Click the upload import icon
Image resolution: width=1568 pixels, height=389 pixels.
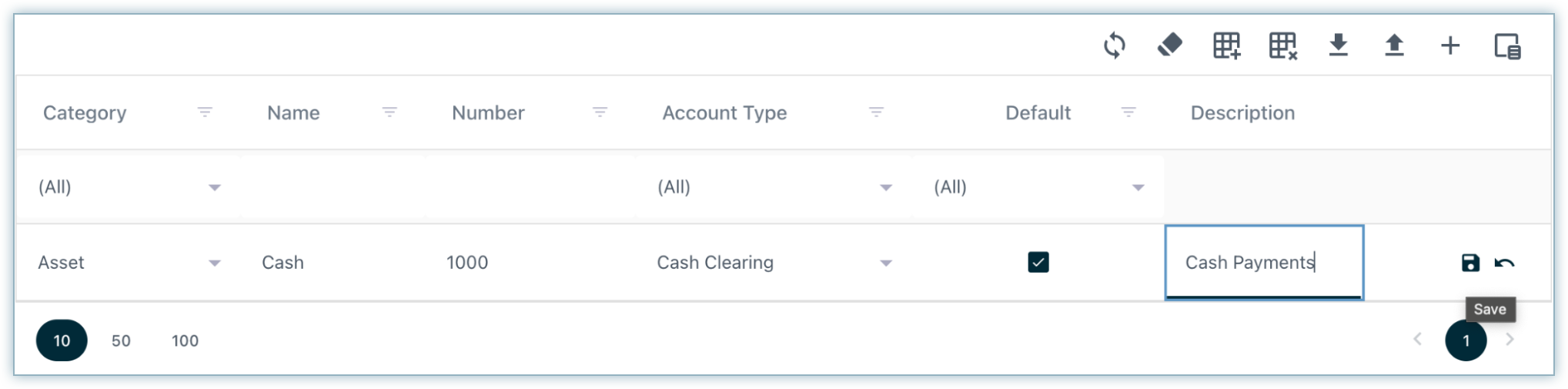[x=1394, y=45]
